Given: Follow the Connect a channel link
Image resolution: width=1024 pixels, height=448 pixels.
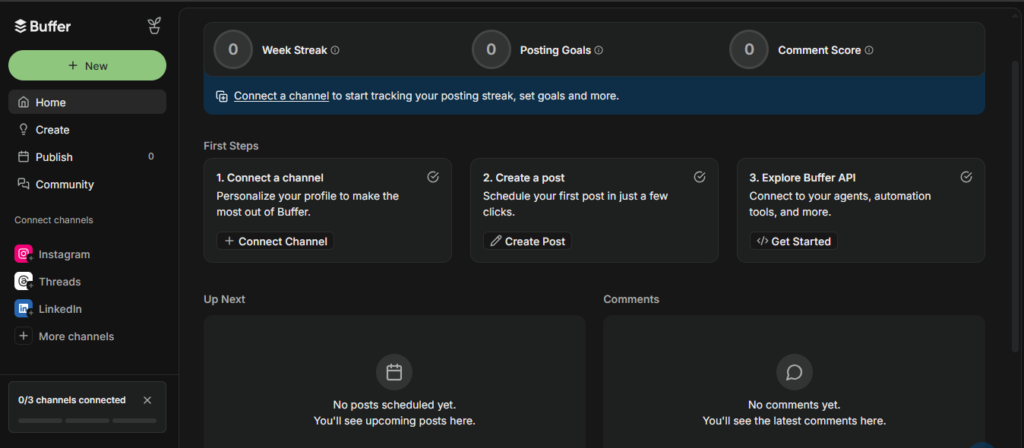Looking at the screenshot, I should pyautogui.click(x=281, y=96).
